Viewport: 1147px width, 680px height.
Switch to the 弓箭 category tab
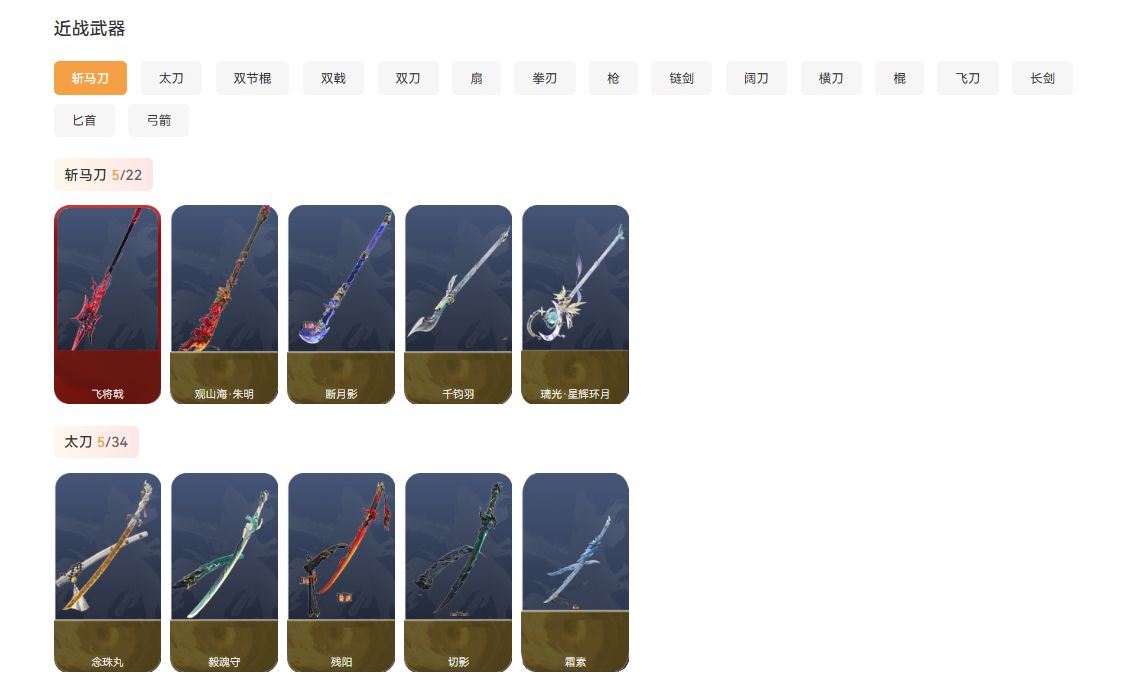point(159,120)
